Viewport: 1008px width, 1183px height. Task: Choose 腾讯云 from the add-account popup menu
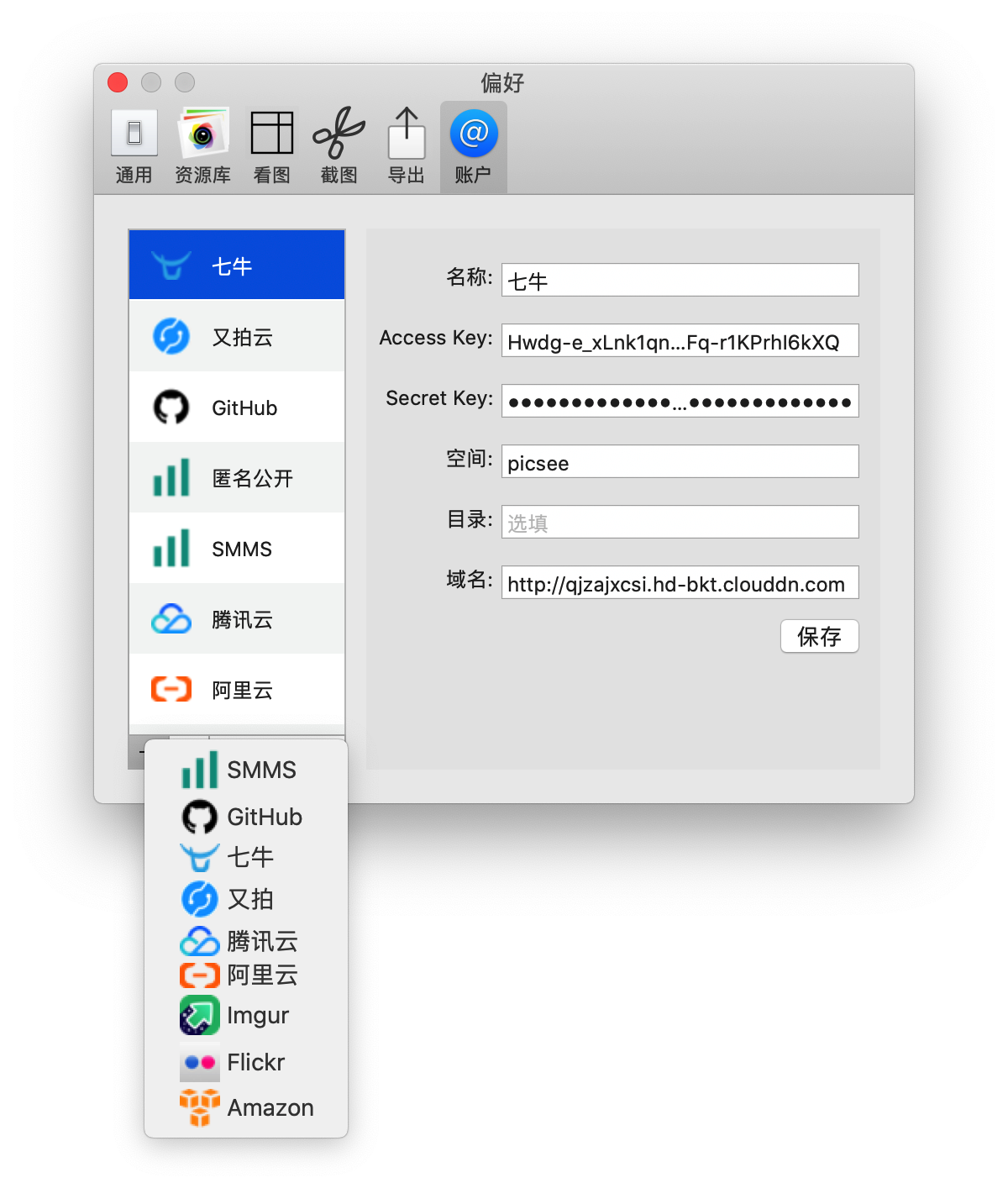point(245,941)
